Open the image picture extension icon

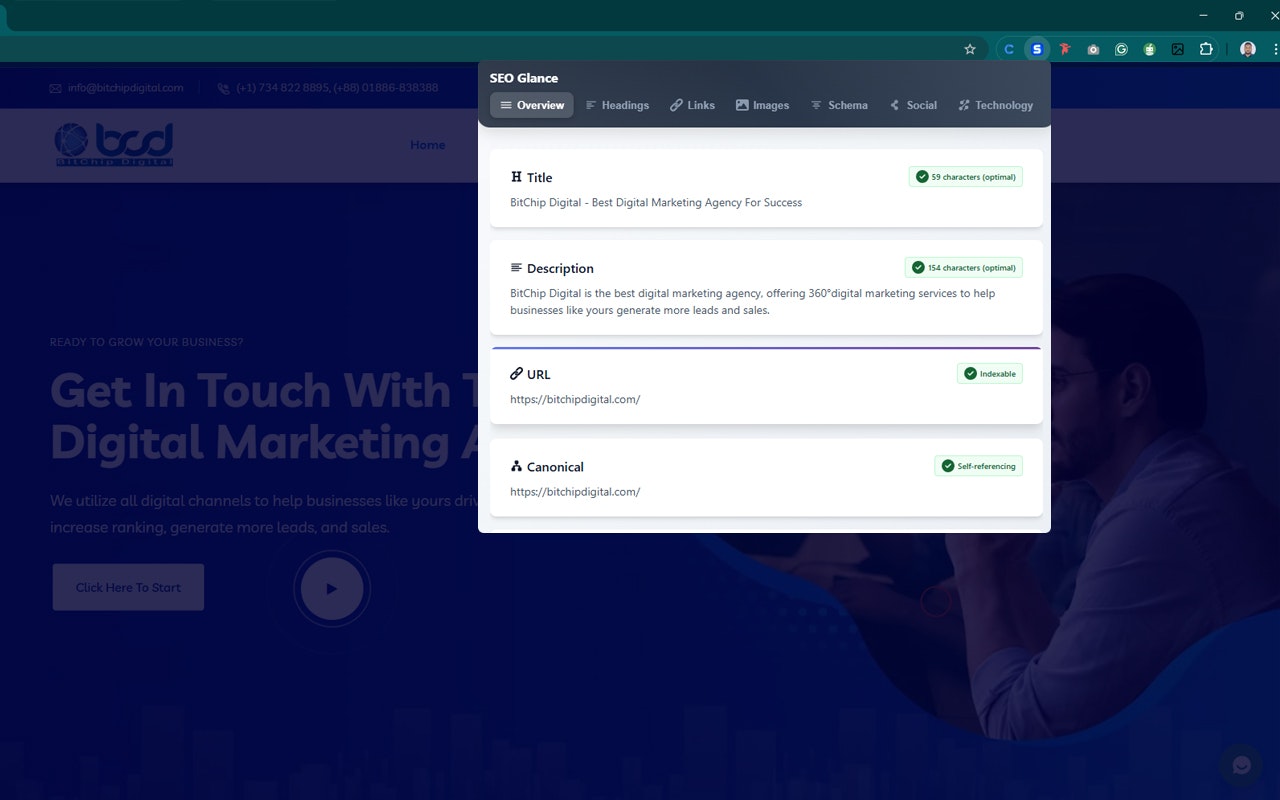tap(1178, 49)
